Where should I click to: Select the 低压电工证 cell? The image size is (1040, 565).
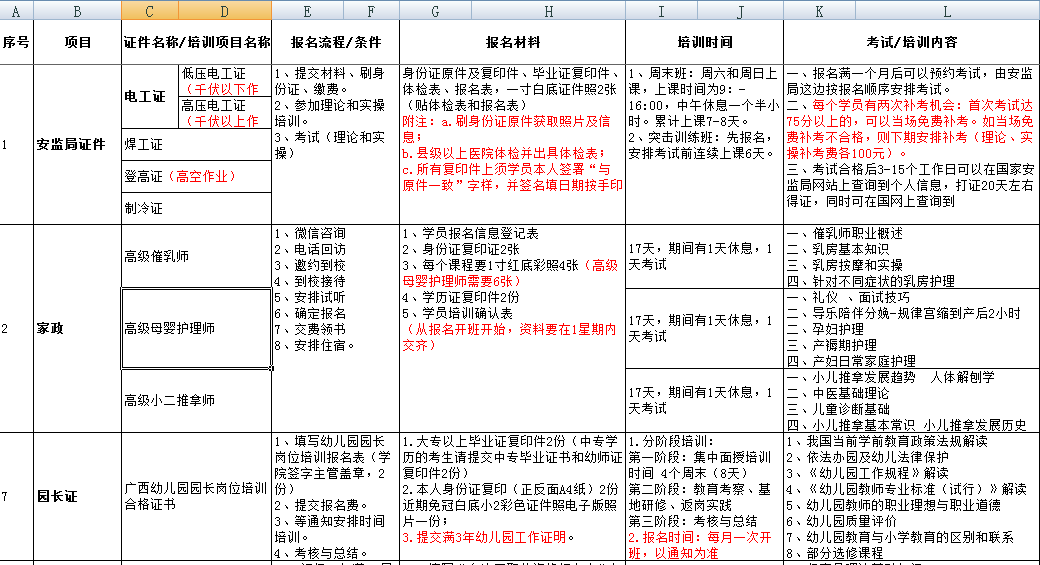pos(225,81)
